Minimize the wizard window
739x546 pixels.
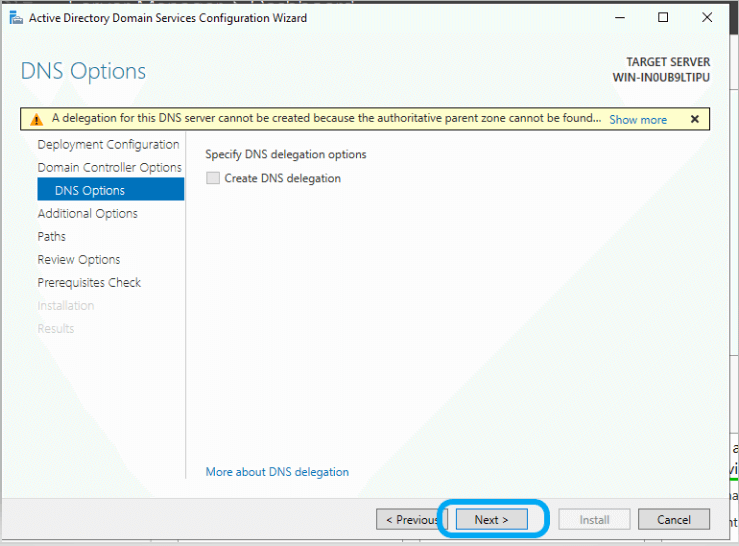[x=620, y=18]
